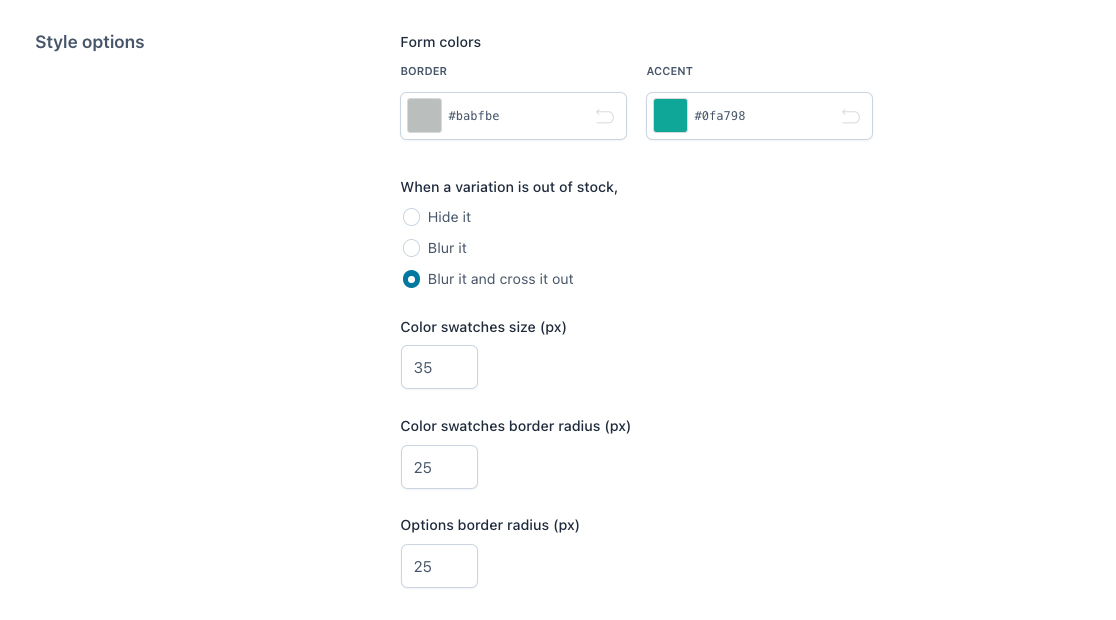Image resolution: width=1116 pixels, height=620 pixels.
Task: Select "Blur it and cross it out" radio
Action: pos(411,279)
